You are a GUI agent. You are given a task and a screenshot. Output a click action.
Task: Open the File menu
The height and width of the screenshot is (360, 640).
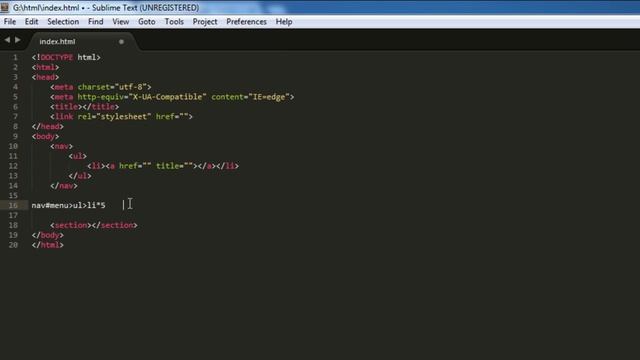point(10,22)
